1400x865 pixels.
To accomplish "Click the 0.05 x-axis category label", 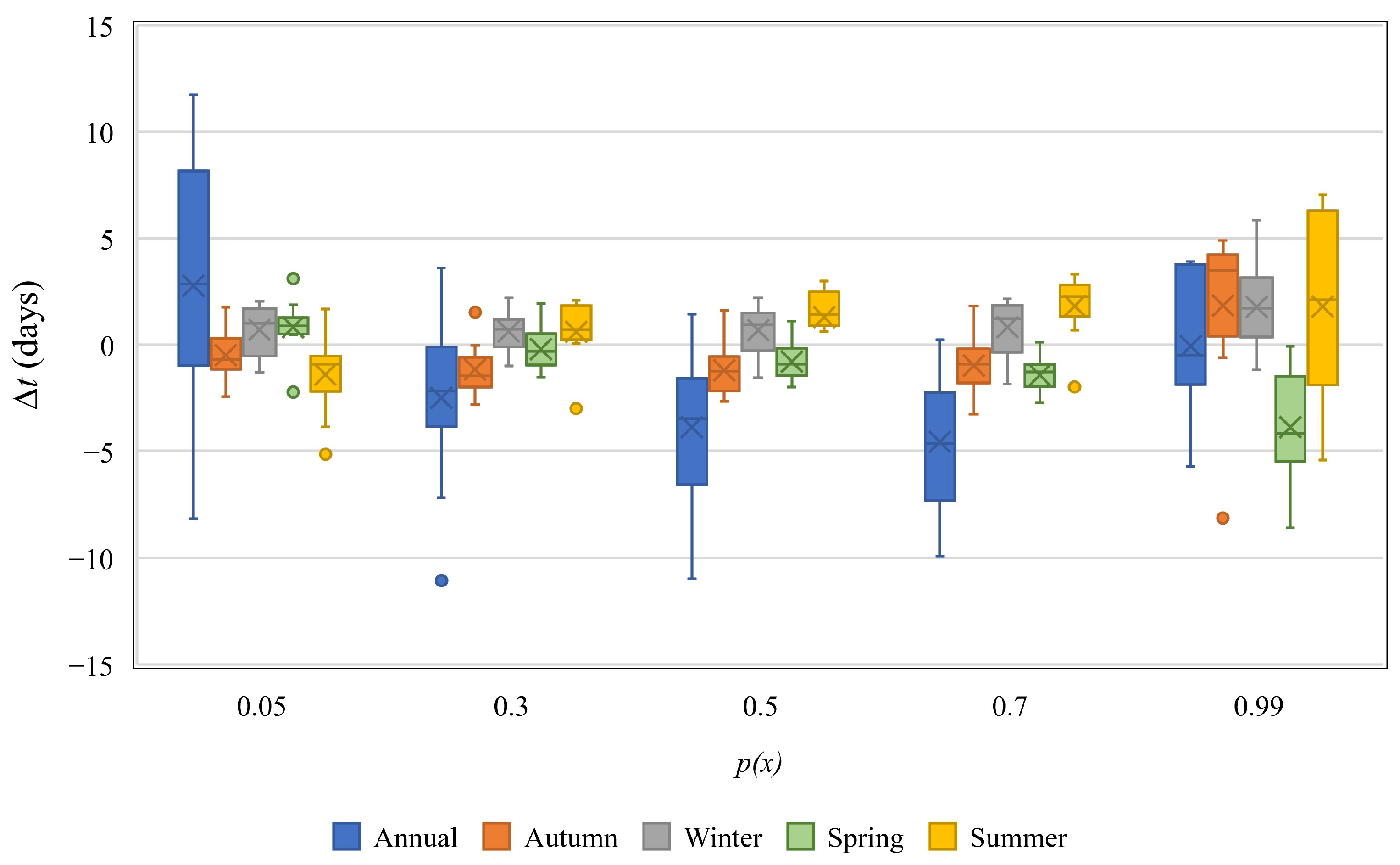I will pyautogui.click(x=261, y=707).
